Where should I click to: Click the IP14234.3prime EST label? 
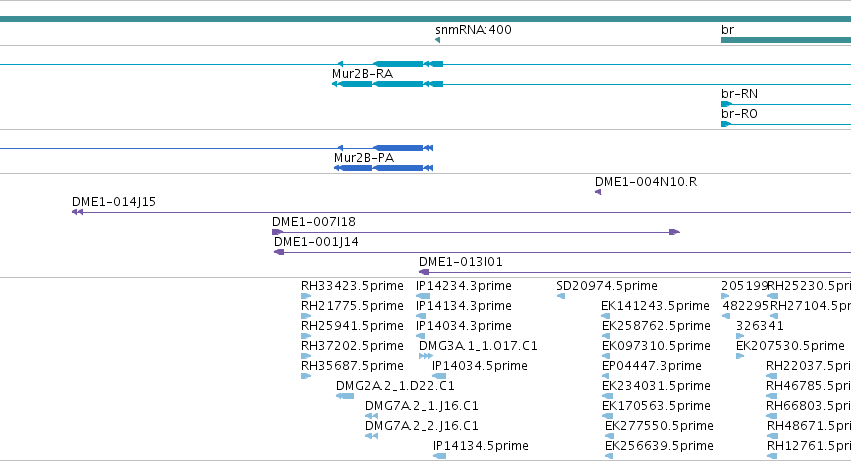coord(463,286)
